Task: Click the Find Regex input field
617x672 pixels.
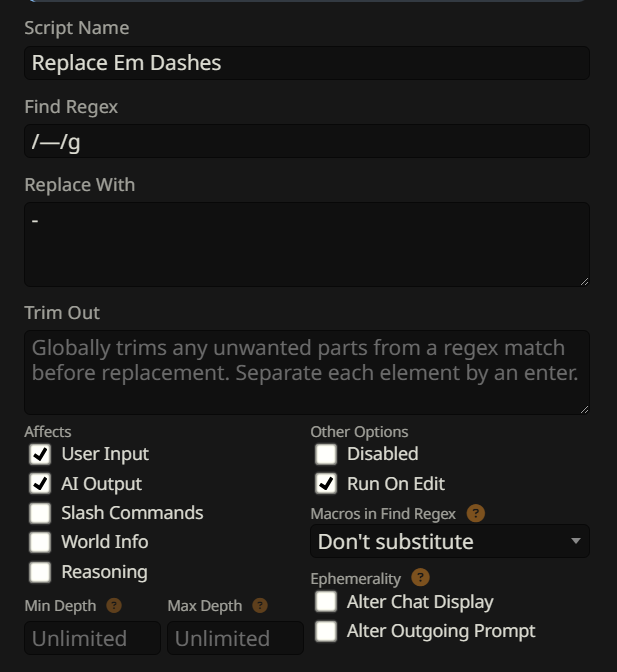Action: 306,141
